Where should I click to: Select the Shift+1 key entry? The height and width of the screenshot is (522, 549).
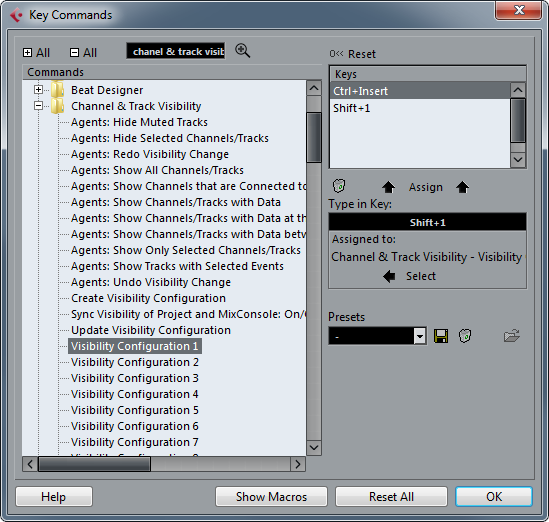[420, 108]
